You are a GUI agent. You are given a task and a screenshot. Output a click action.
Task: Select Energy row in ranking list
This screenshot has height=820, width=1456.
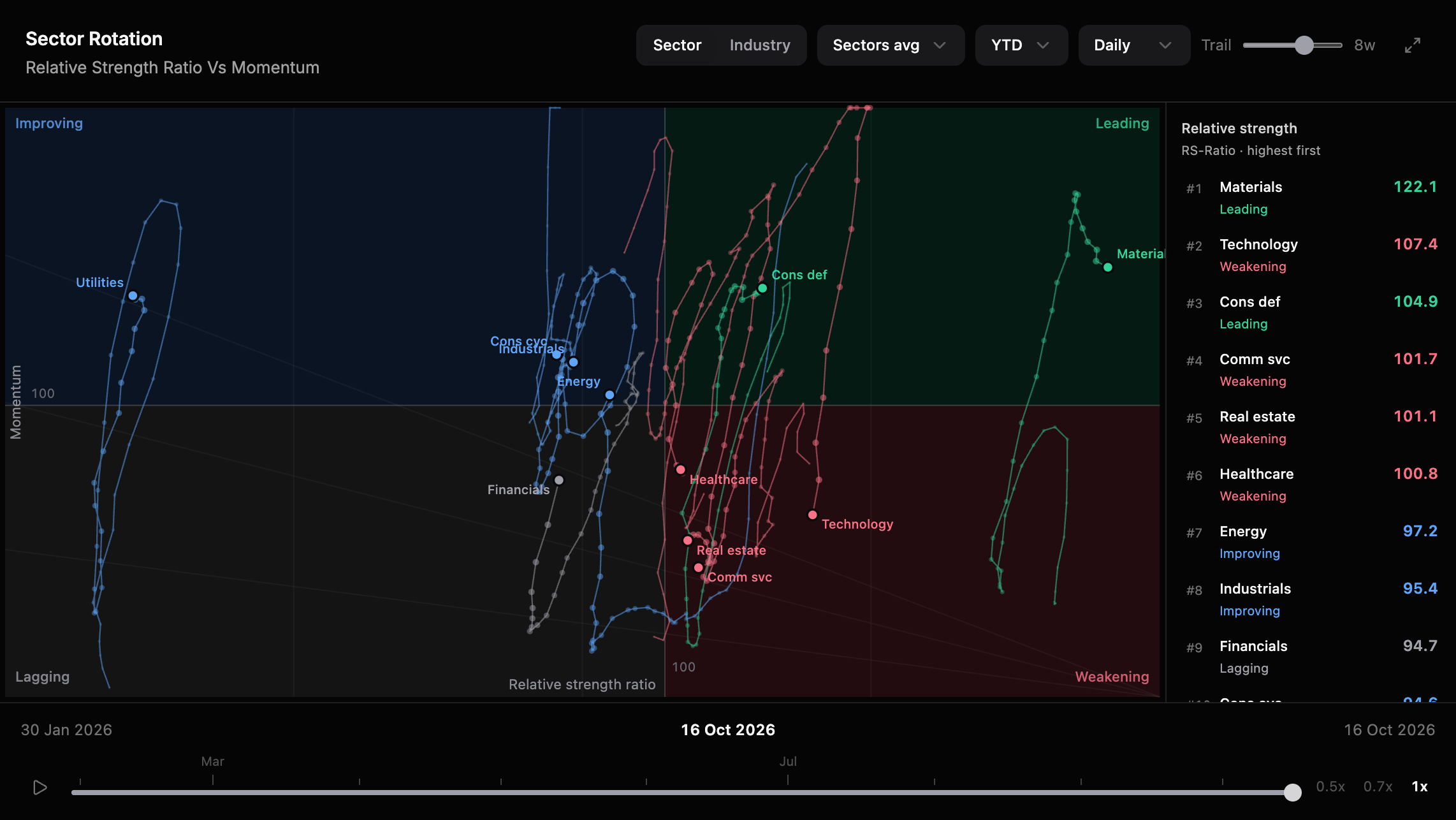(x=1311, y=543)
